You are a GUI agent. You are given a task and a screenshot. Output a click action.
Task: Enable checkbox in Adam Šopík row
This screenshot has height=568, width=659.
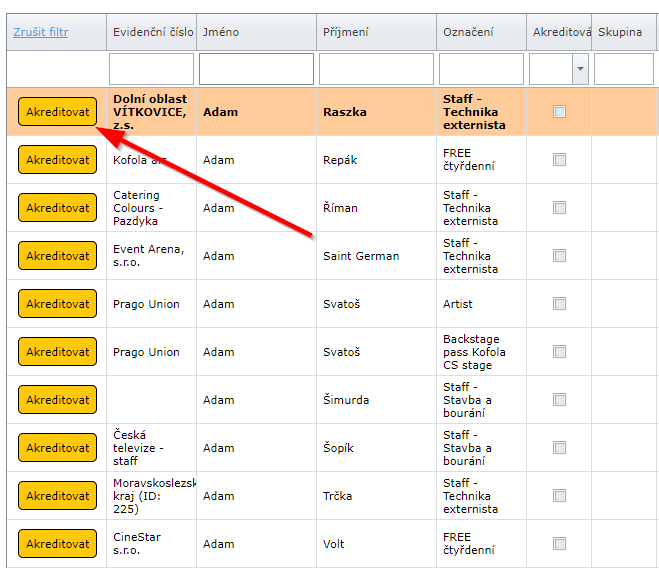click(559, 448)
